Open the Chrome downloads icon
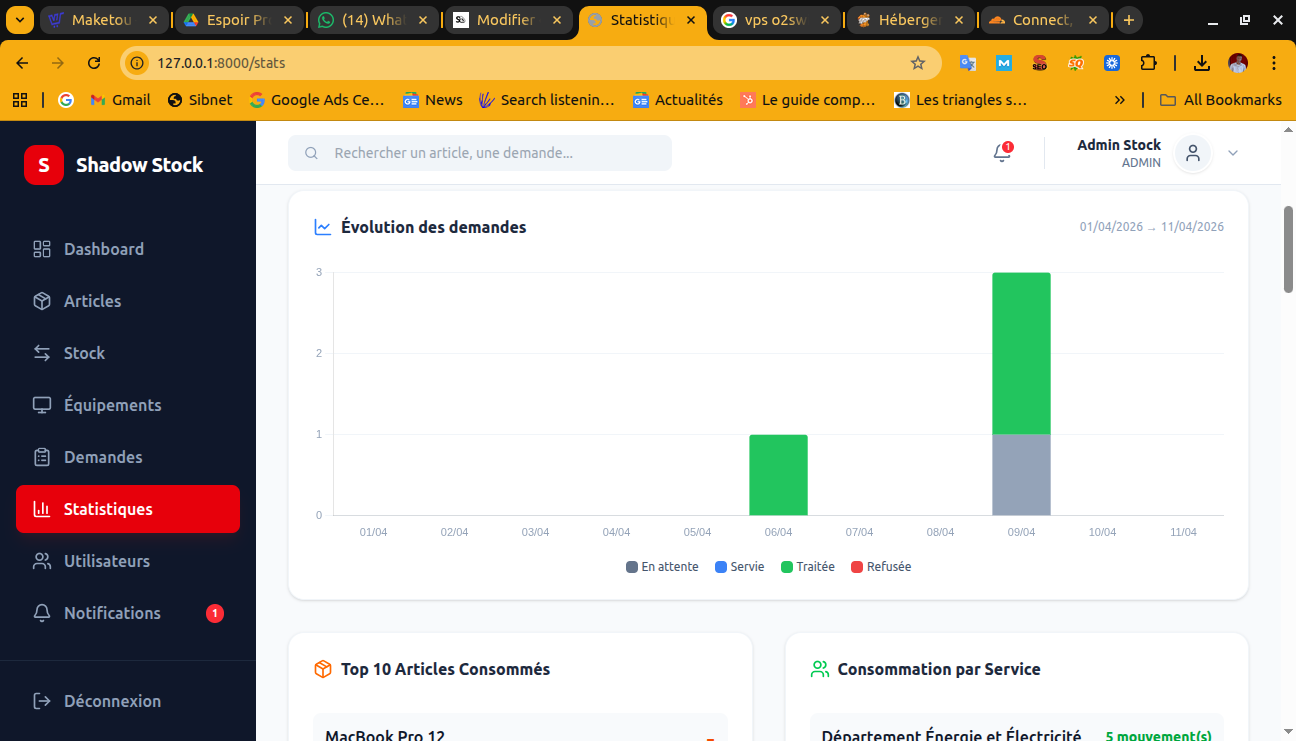Screen dimensions: 1296x741 pos(1202,63)
